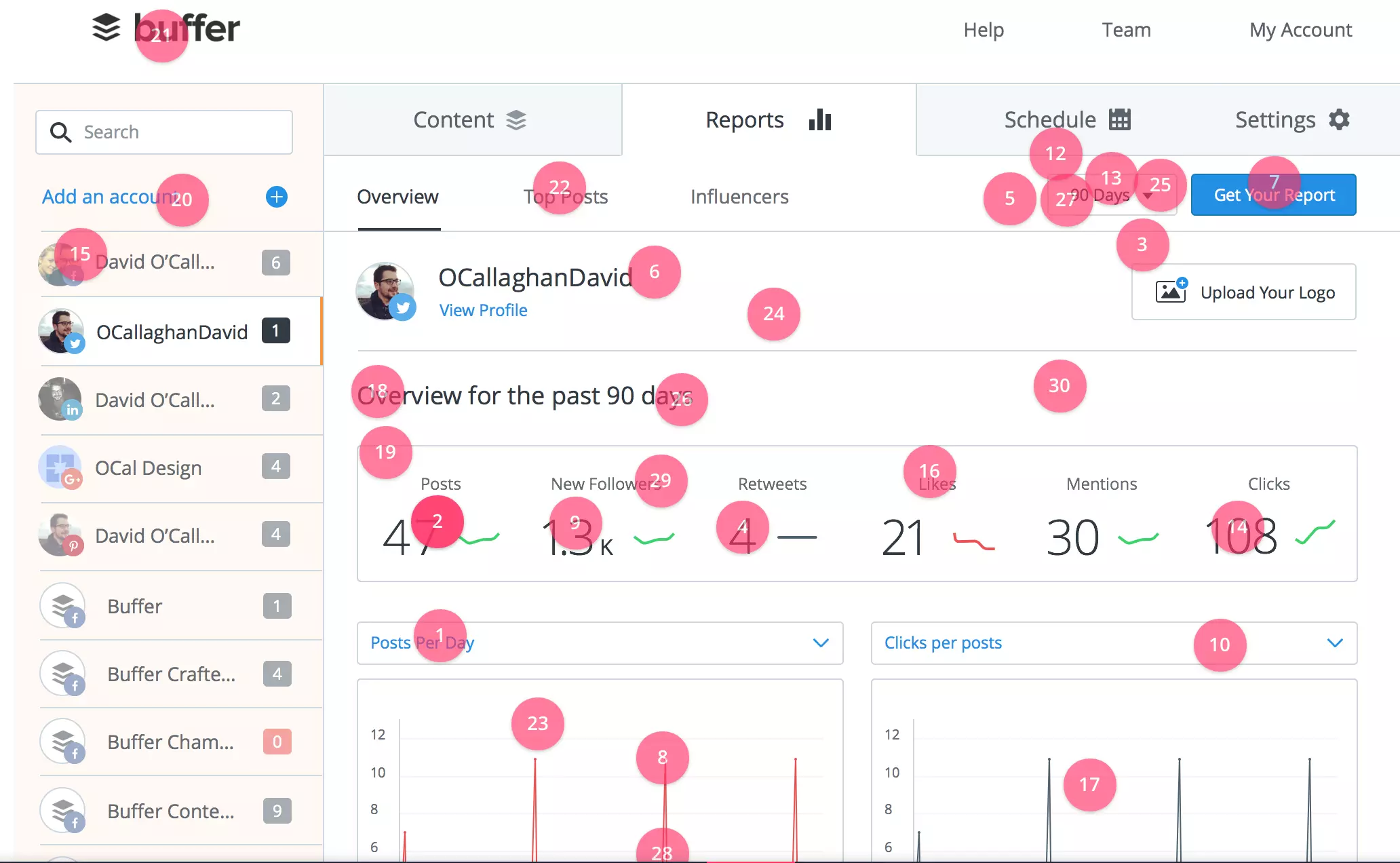Image resolution: width=1400 pixels, height=863 pixels.
Task: Click the Mentions value 30
Action: coord(1072,537)
